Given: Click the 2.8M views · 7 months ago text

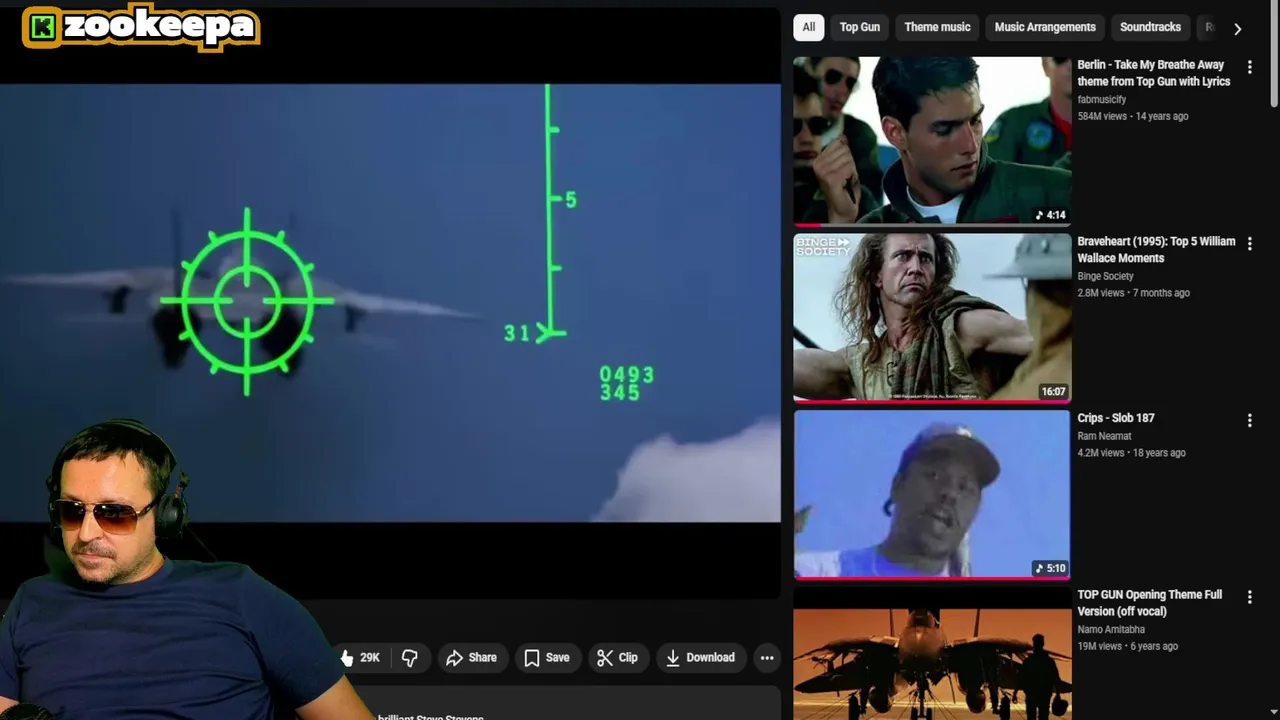Looking at the screenshot, I should [x=1133, y=293].
